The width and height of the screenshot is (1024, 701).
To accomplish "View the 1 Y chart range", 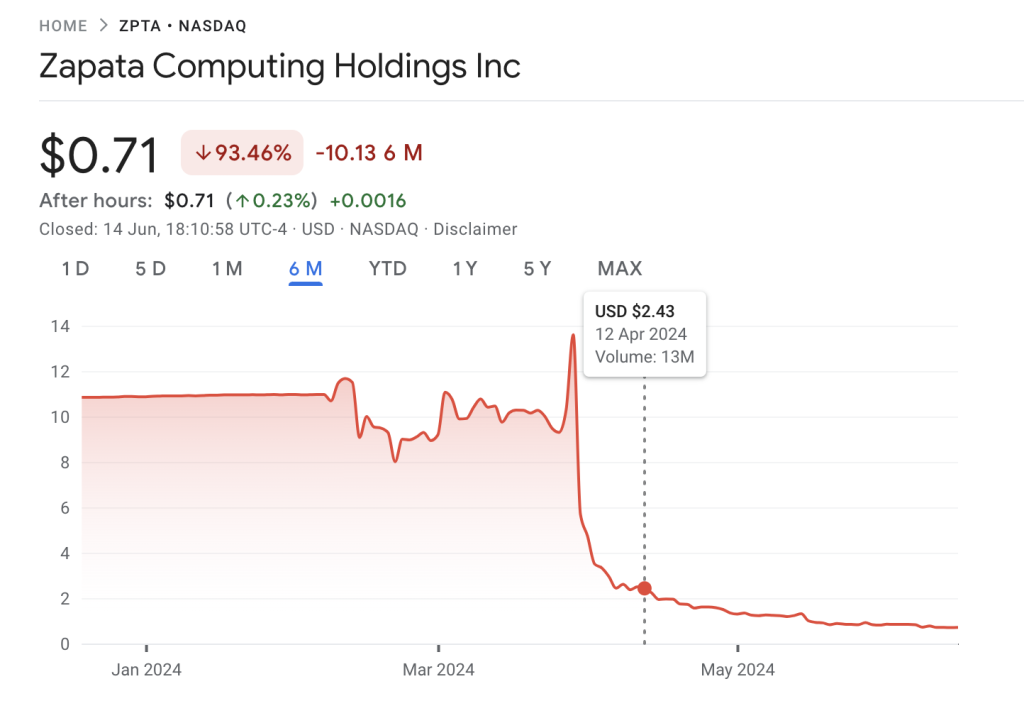I will coord(464,268).
